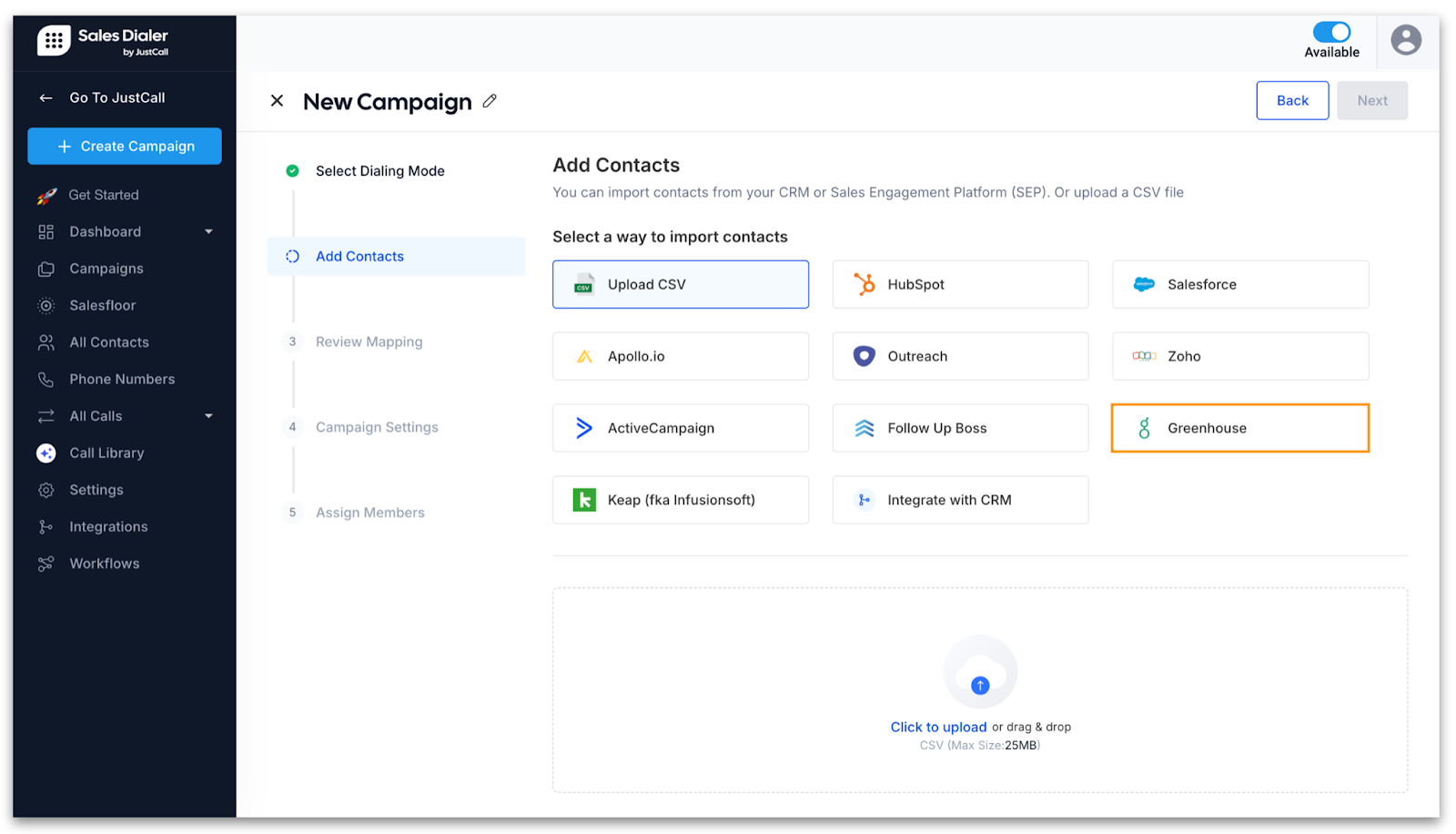Click the Next button
Image resolution: width=1456 pixels, height=834 pixels.
point(1372,101)
